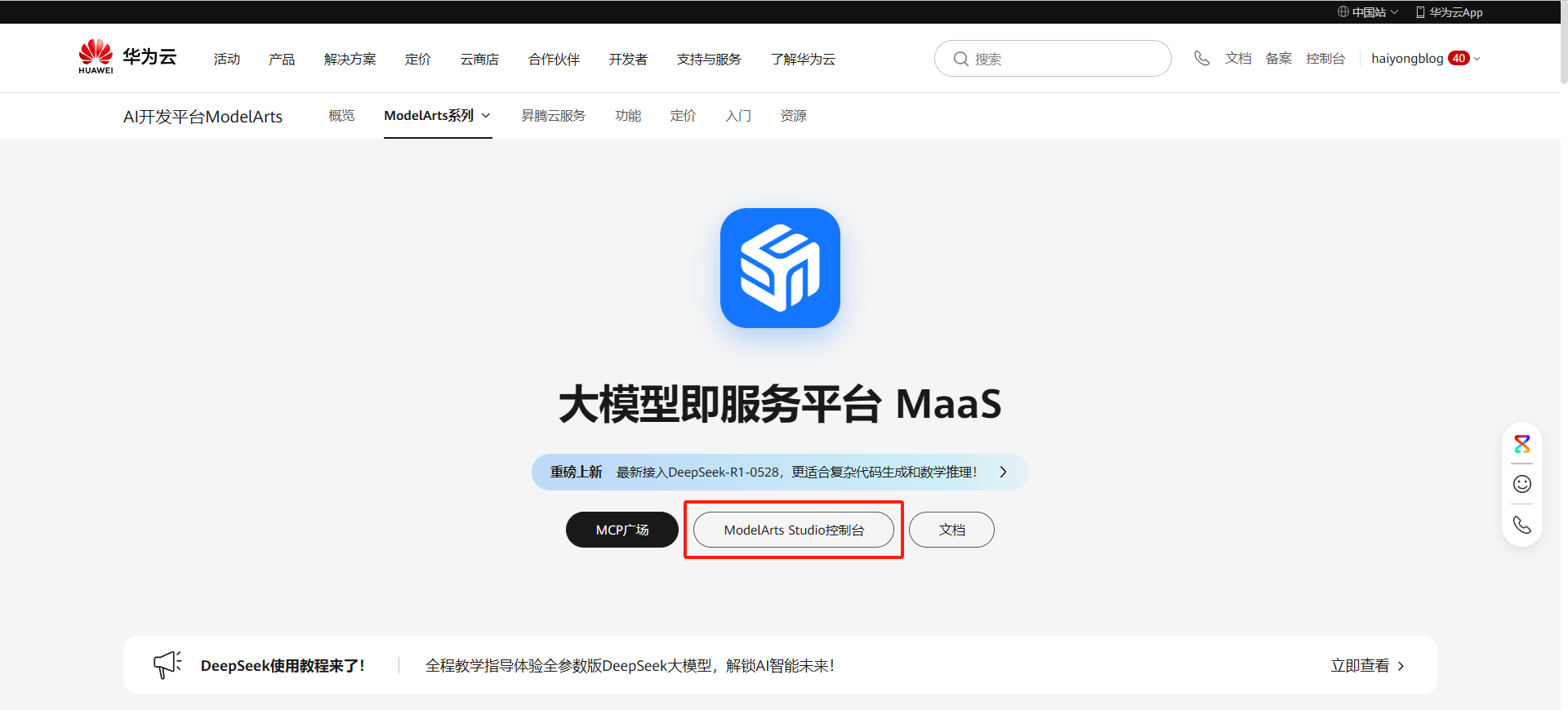Open the 产品 menu
Viewport: 1568px width, 710px height.
282,59
